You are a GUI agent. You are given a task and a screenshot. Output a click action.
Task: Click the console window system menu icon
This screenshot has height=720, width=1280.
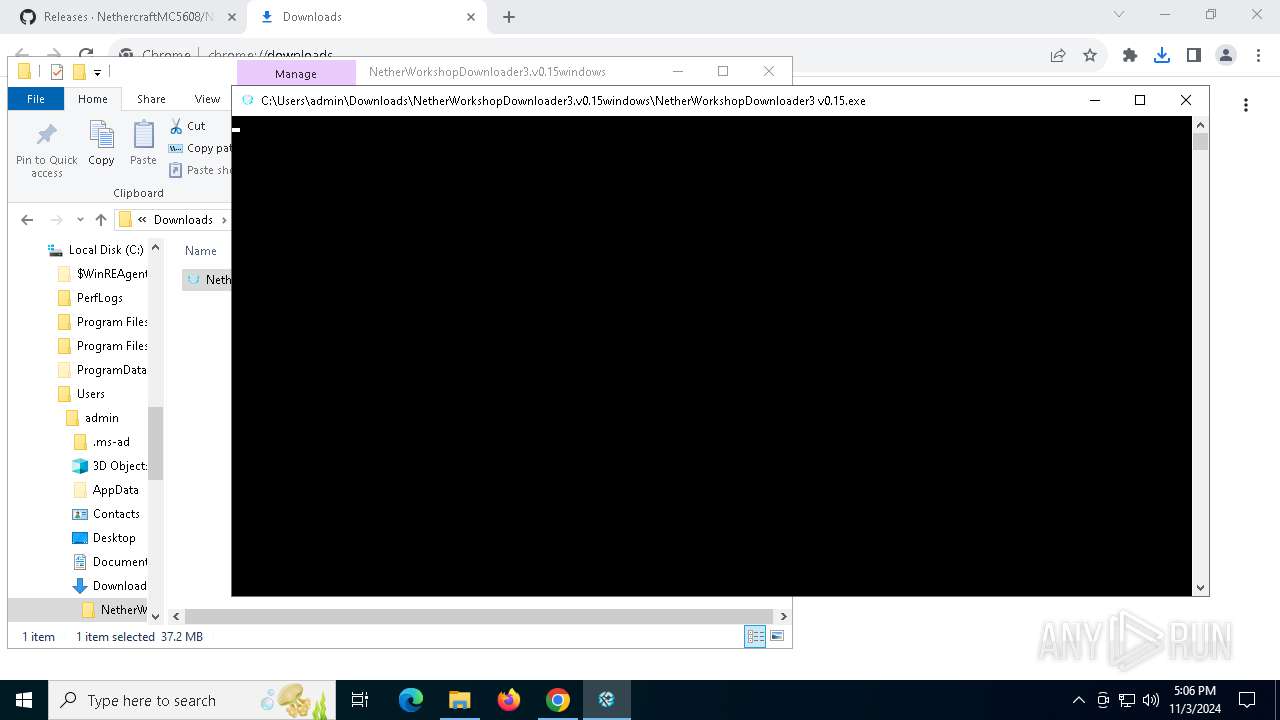248,100
